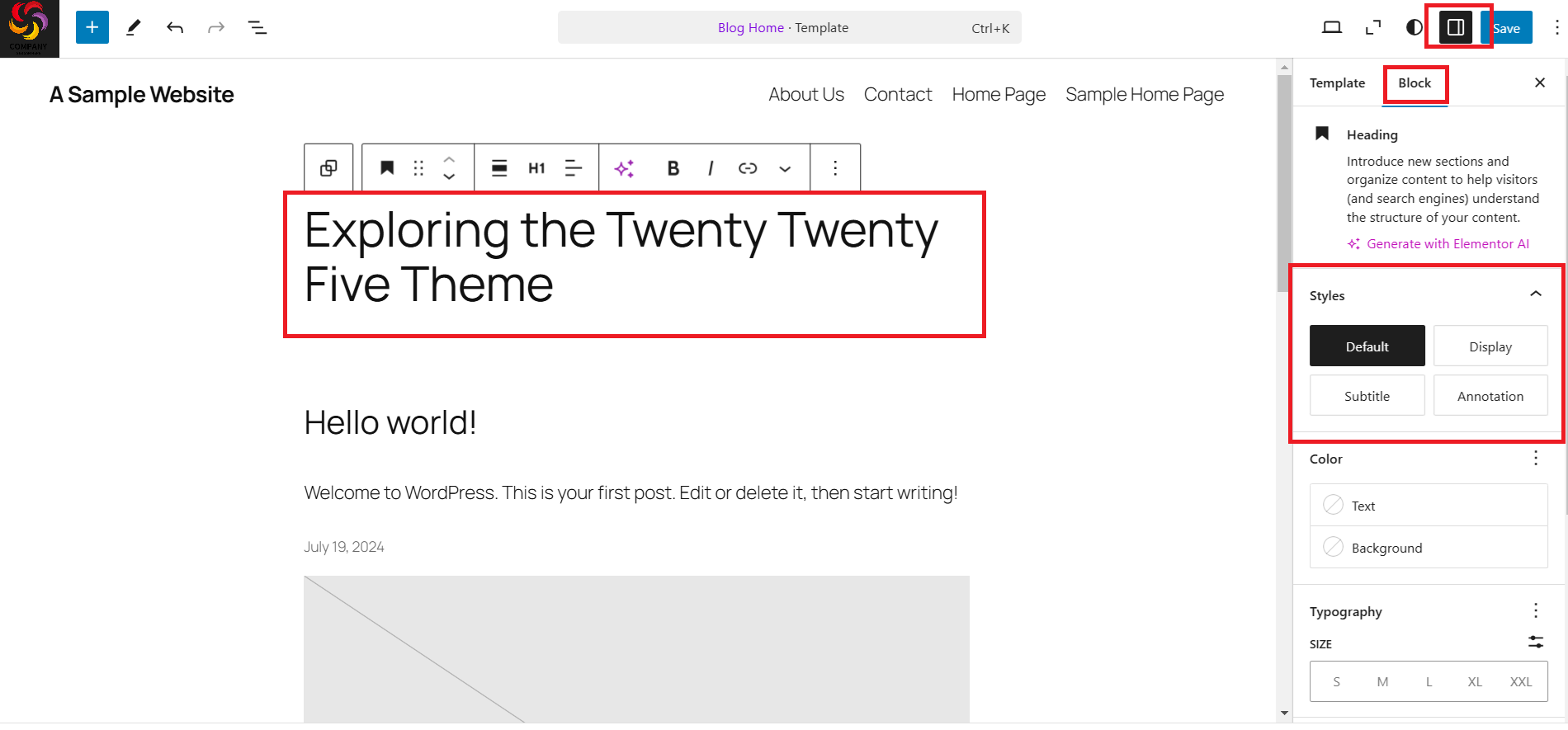Image resolution: width=1568 pixels, height=730 pixels.
Task: Open the More formatting dropdown chevron
Action: pos(785,168)
